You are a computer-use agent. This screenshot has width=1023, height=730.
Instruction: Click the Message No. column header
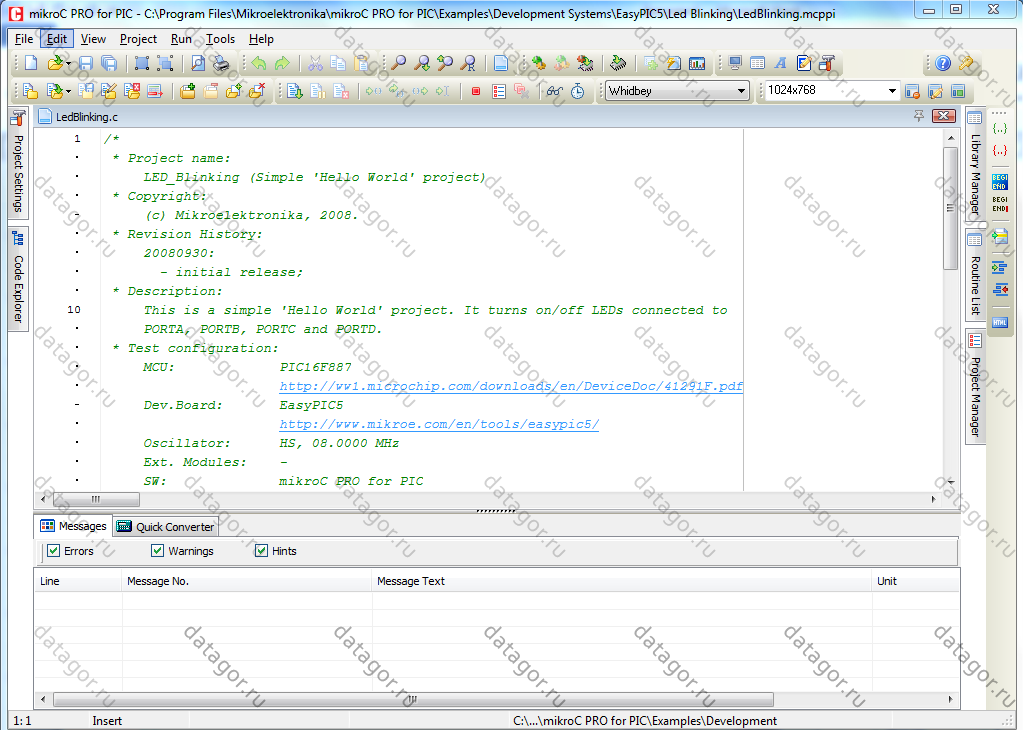click(247, 581)
